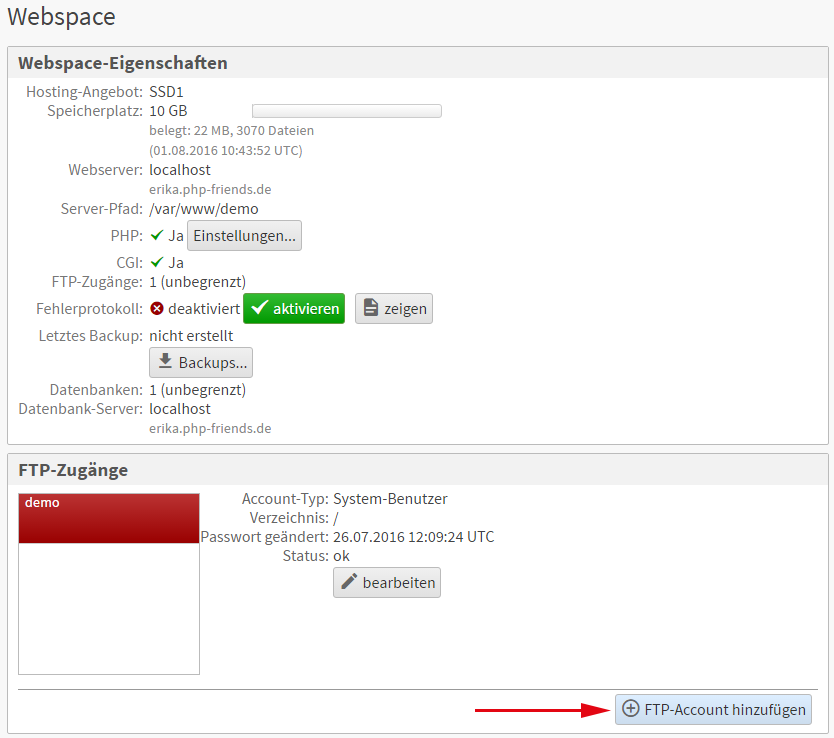Viewport: 834px width, 738px height.
Task: Open the PHP Einstellungen dialog
Action: pyautogui.click(x=244, y=236)
